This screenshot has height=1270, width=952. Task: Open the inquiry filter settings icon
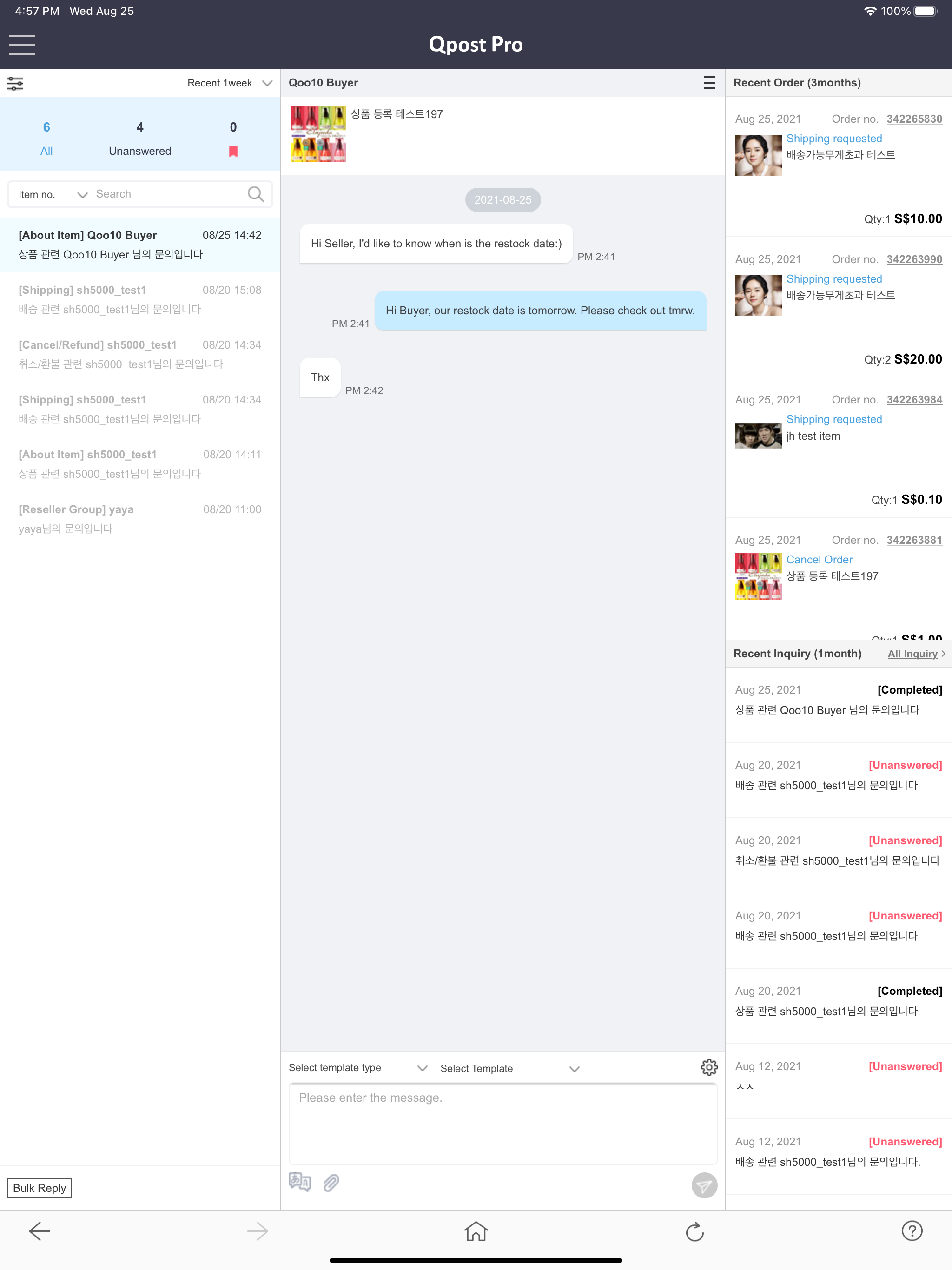(x=15, y=84)
